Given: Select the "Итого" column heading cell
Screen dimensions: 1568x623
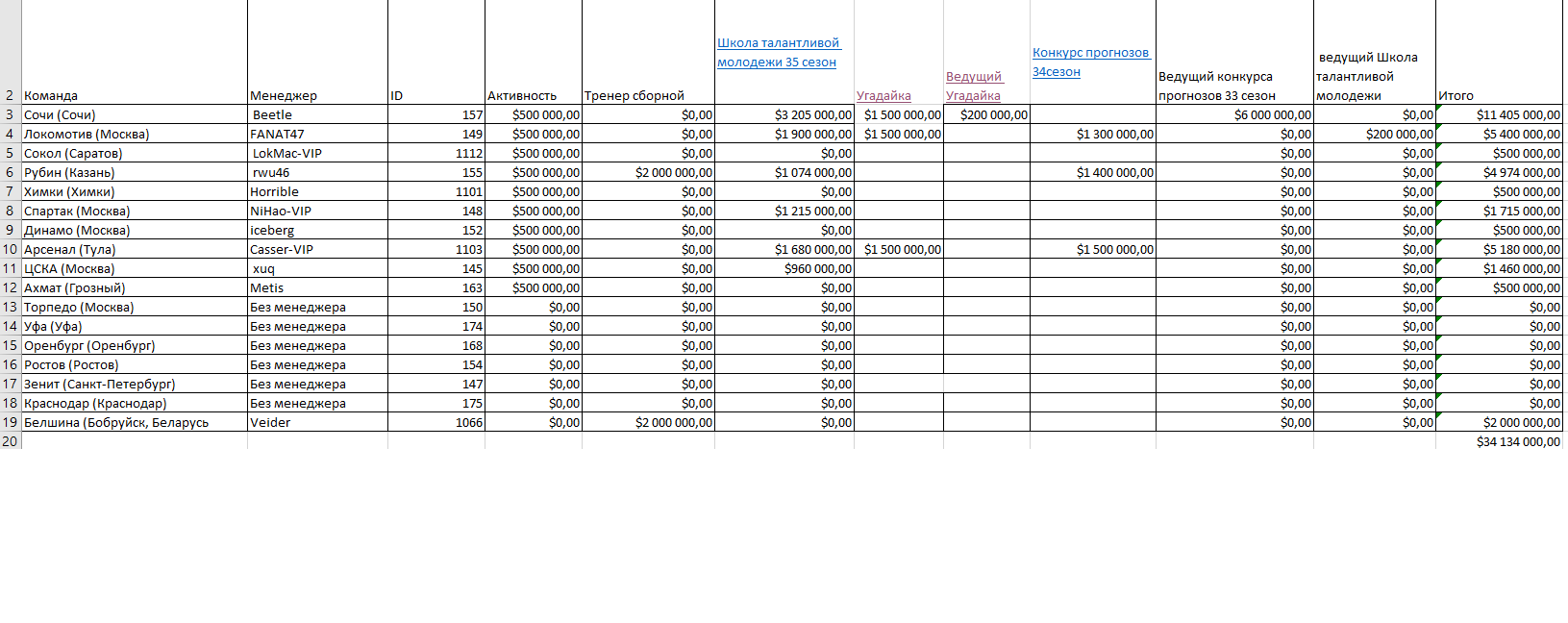Looking at the screenshot, I should pyautogui.click(x=1456, y=95).
